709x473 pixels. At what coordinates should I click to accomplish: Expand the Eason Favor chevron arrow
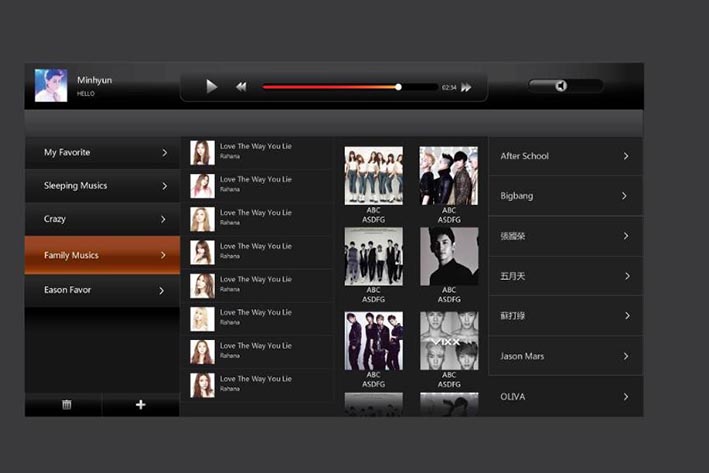(162, 290)
